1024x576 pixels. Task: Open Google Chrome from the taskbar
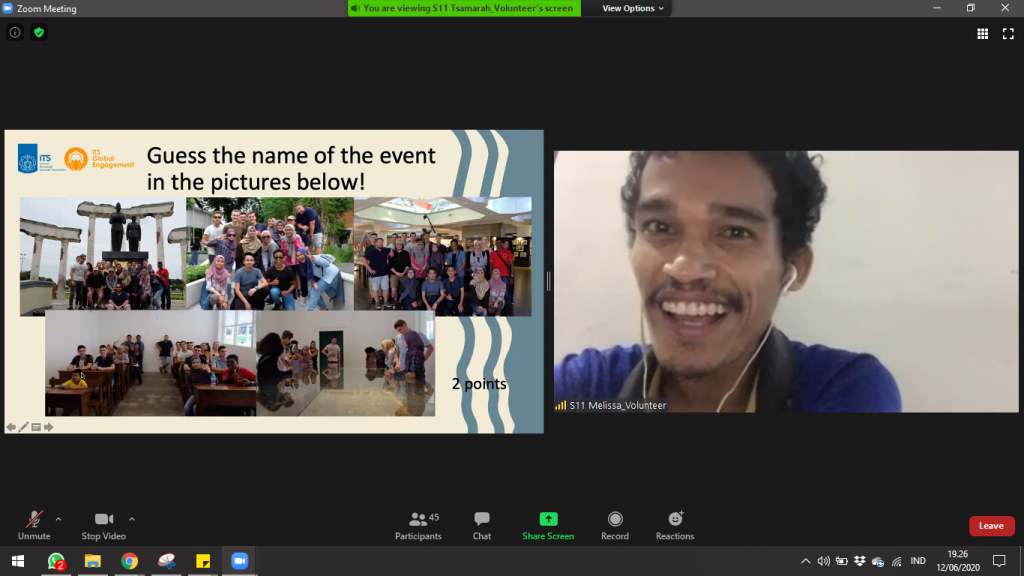click(129, 561)
